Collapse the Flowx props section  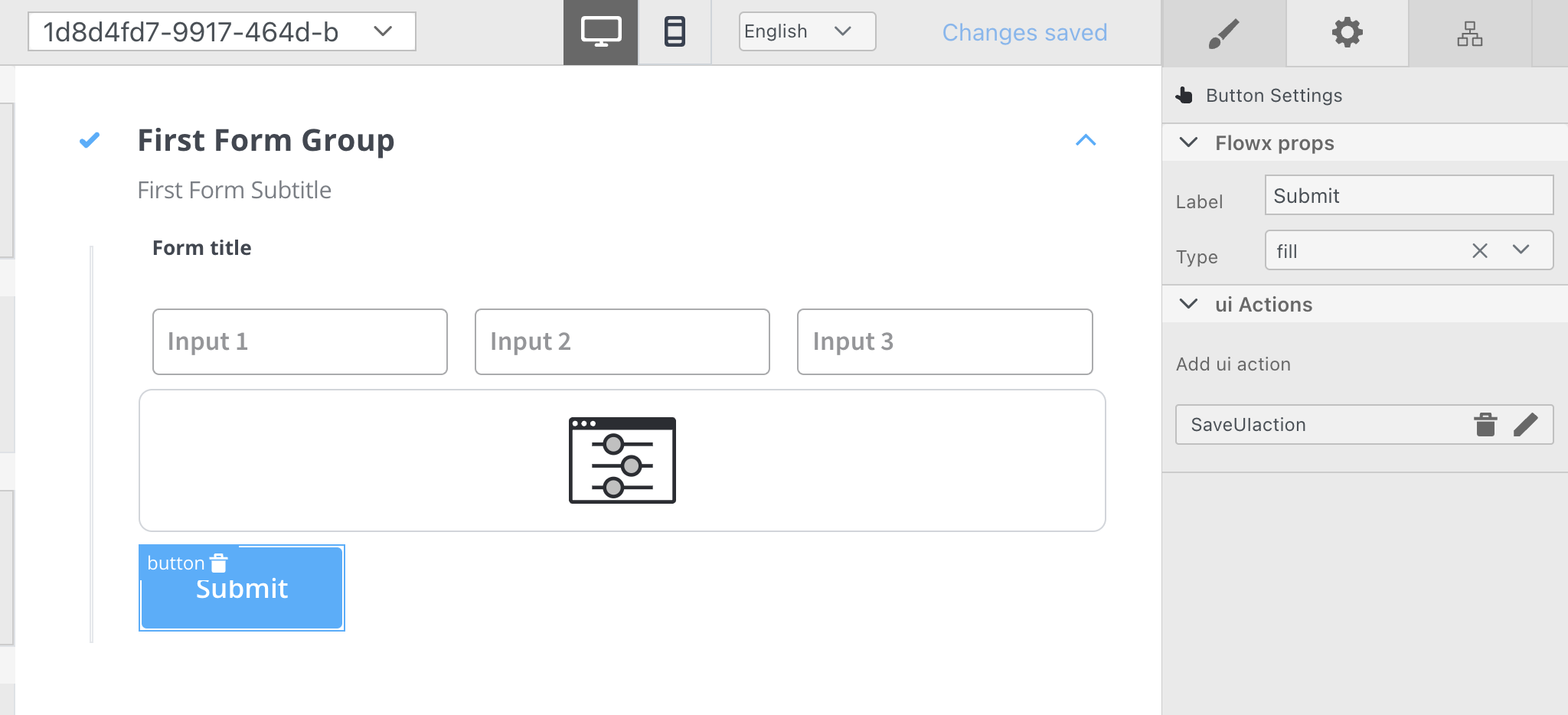tap(1187, 142)
